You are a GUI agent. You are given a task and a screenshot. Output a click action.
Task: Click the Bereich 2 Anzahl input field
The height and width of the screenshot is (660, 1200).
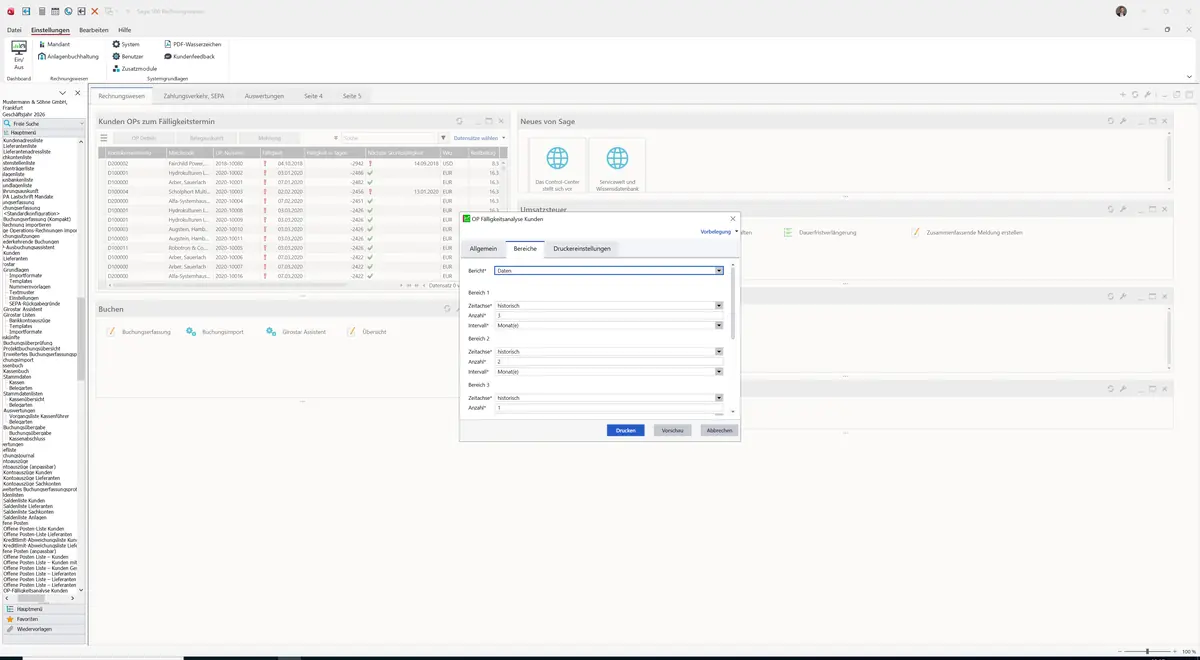click(608, 361)
